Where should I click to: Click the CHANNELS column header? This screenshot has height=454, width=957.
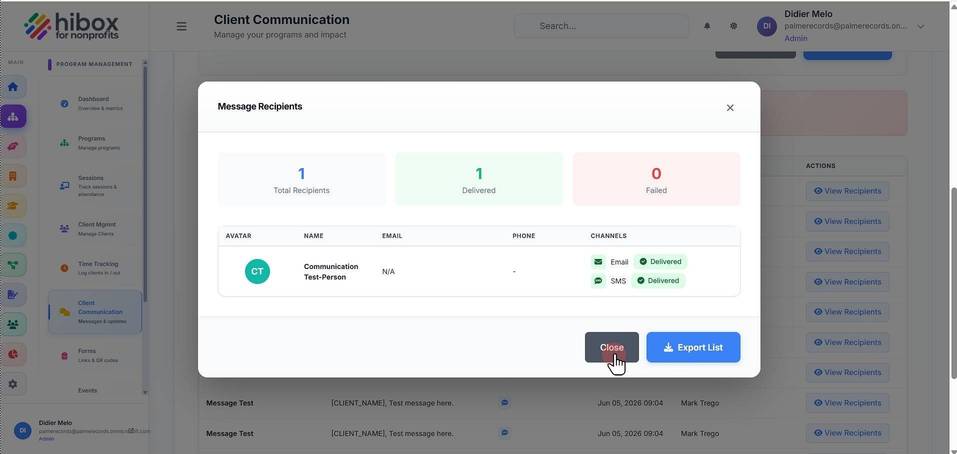pyautogui.click(x=608, y=236)
